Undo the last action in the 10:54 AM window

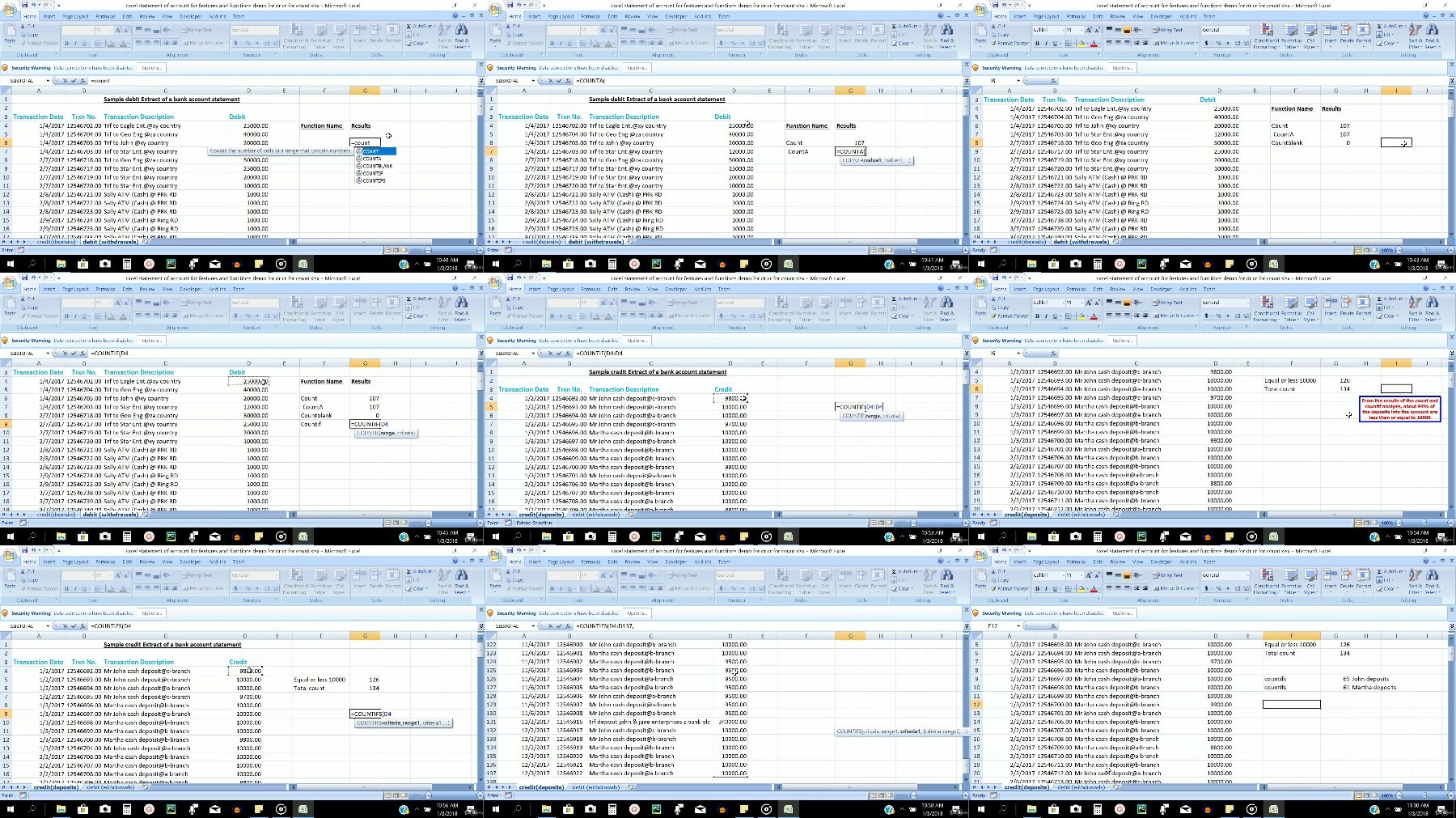[1005, 278]
